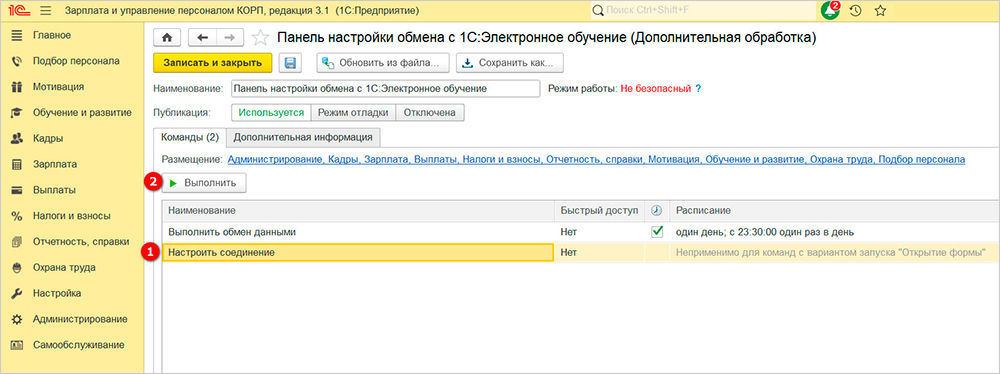Viewport: 1000px width, 374px height.
Task: Click the Зарплата calculator icon
Action: pos(17,165)
